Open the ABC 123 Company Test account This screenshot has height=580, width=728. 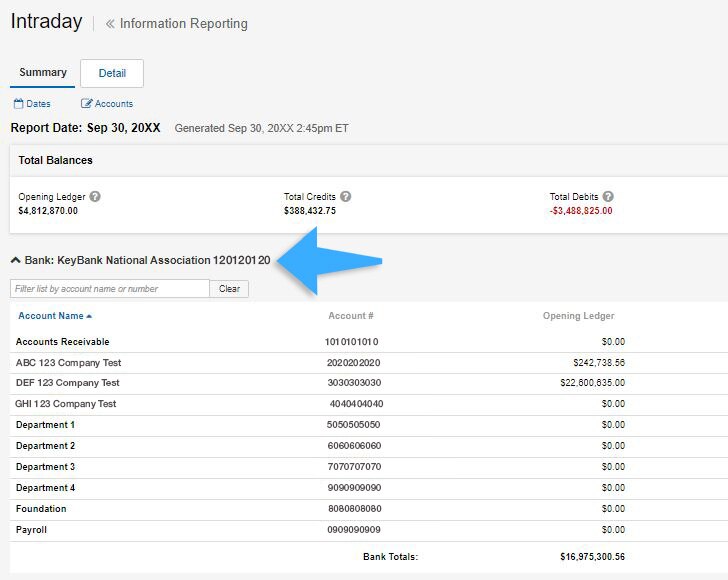tap(67, 363)
